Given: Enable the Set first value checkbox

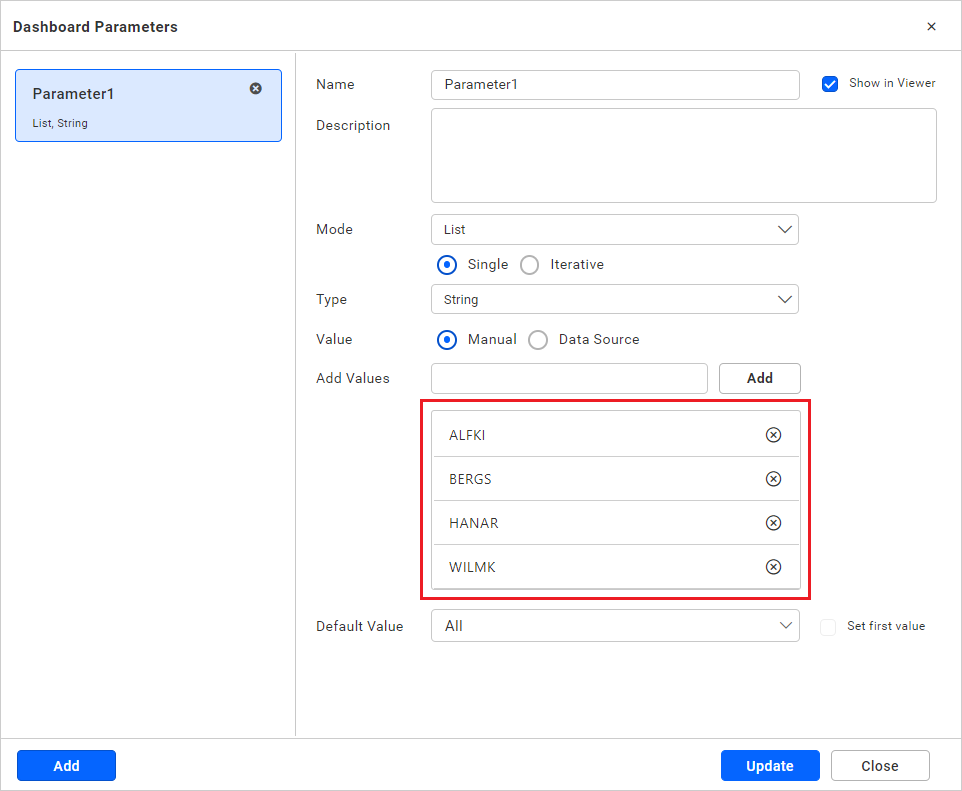Looking at the screenshot, I should coord(827,626).
